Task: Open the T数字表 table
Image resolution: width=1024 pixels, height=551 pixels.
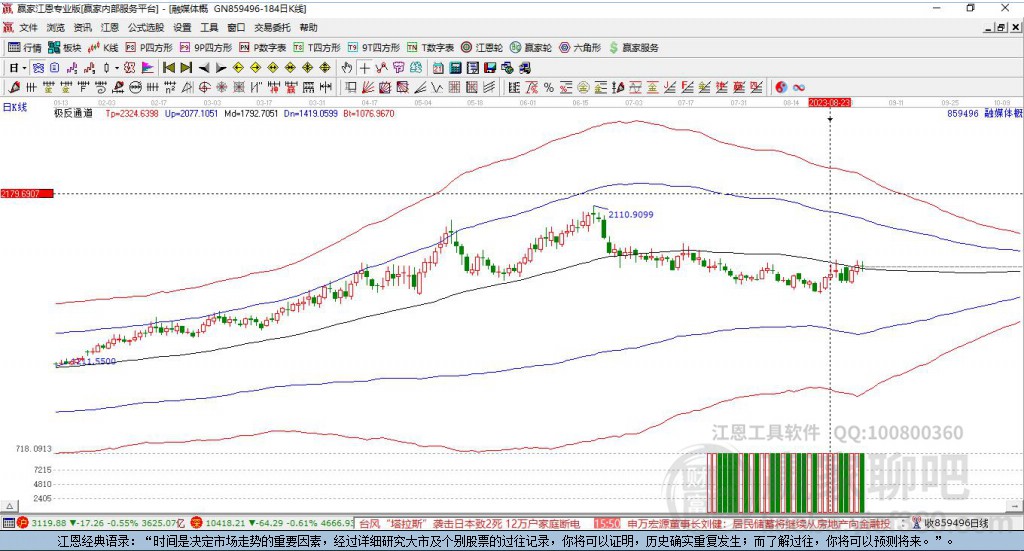Action: (x=430, y=48)
